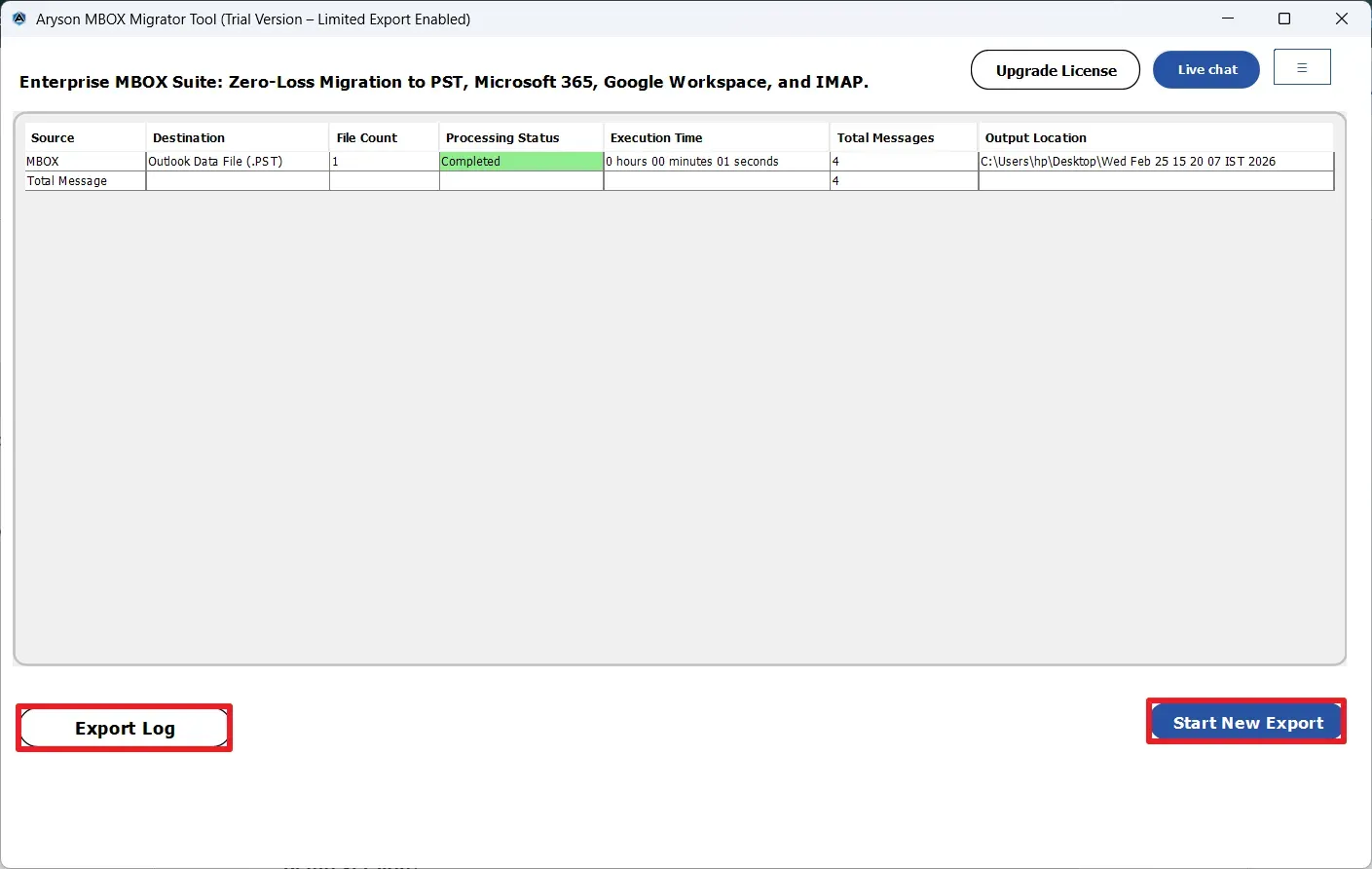Select the Outlook Data File (.PST) cell

coord(238,162)
